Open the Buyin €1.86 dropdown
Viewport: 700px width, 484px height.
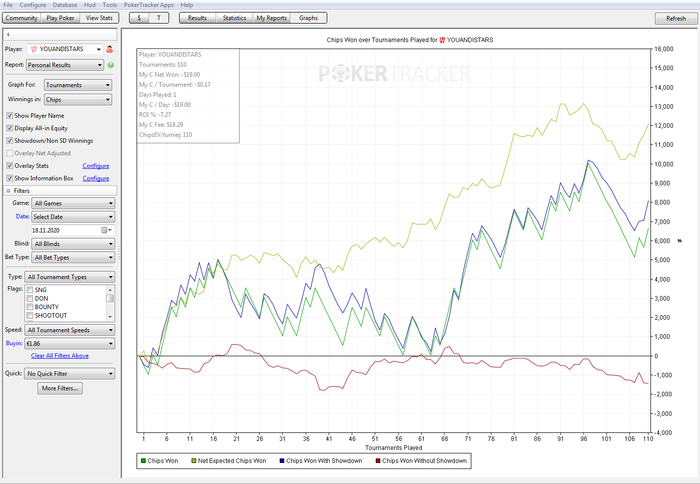coord(70,343)
